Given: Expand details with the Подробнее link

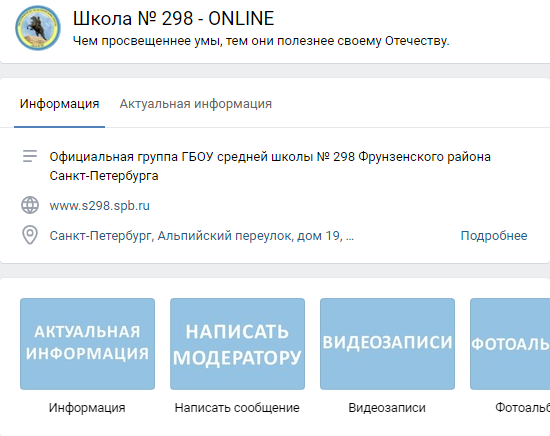Looking at the screenshot, I should [494, 236].
